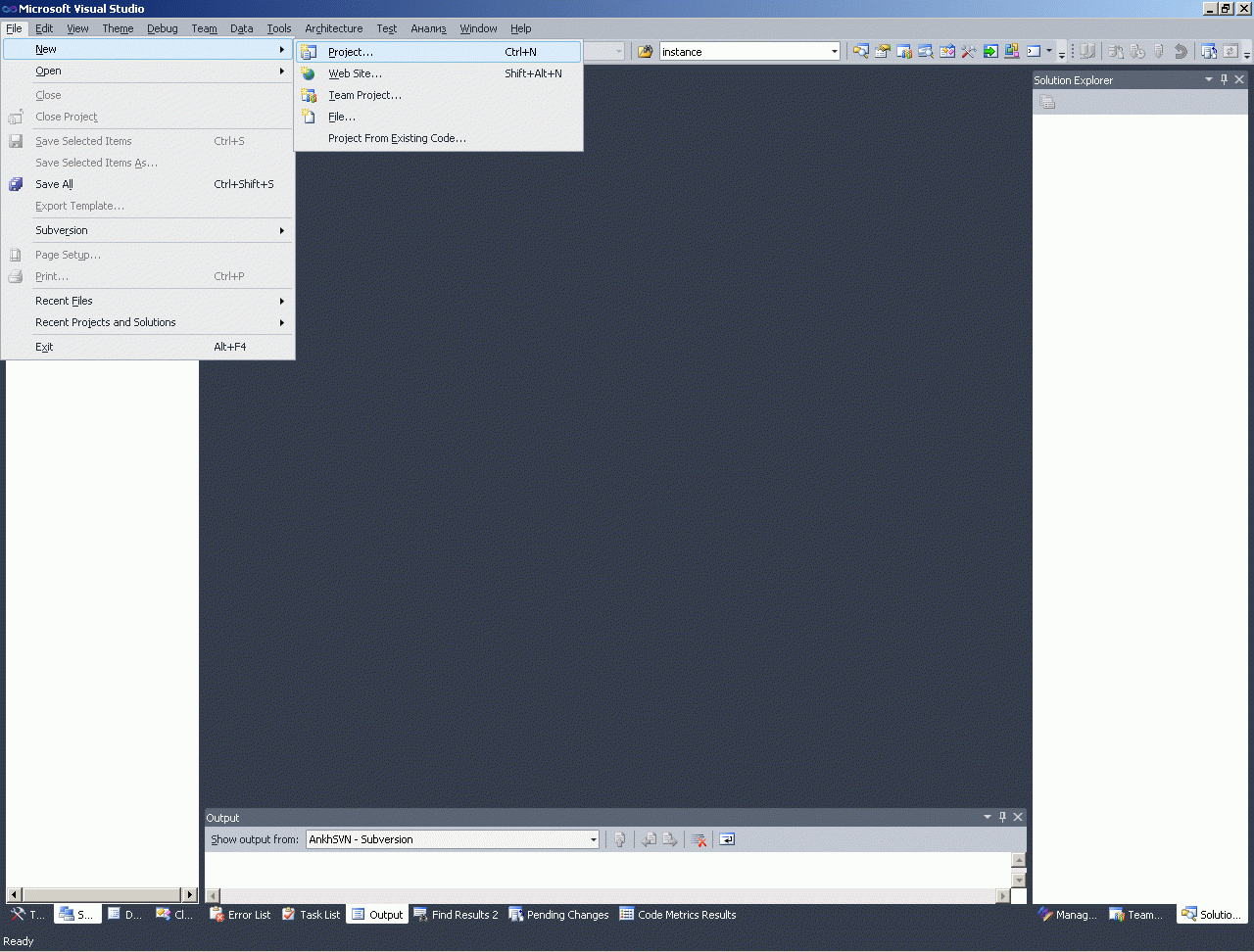The height and width of the screenshot is (952, 1254).
Task: Choose Project From Existing Code
Action: tap(438, 138)
